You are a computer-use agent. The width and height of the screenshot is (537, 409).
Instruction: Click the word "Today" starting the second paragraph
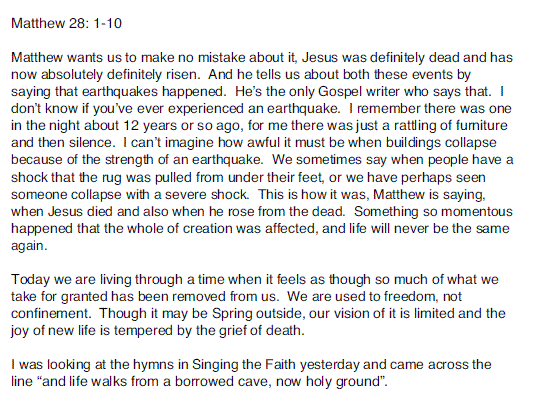point(30,280)
